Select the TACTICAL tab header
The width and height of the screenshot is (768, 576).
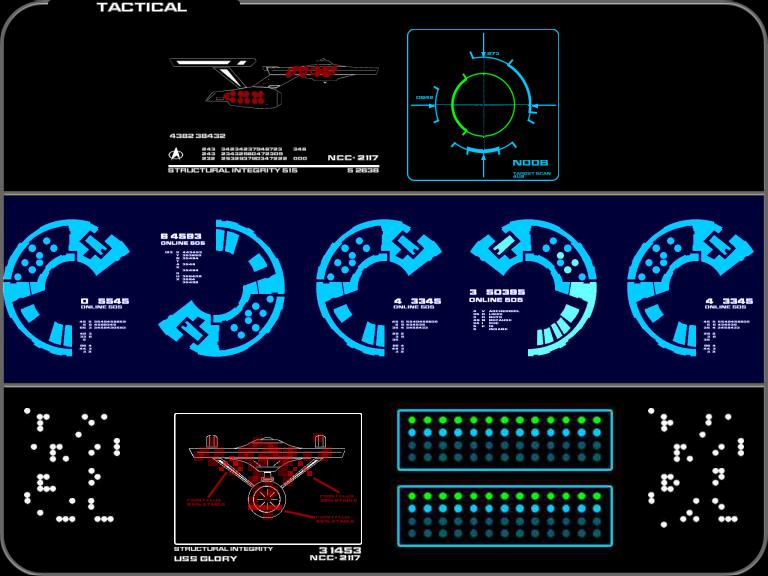(142, 7)
